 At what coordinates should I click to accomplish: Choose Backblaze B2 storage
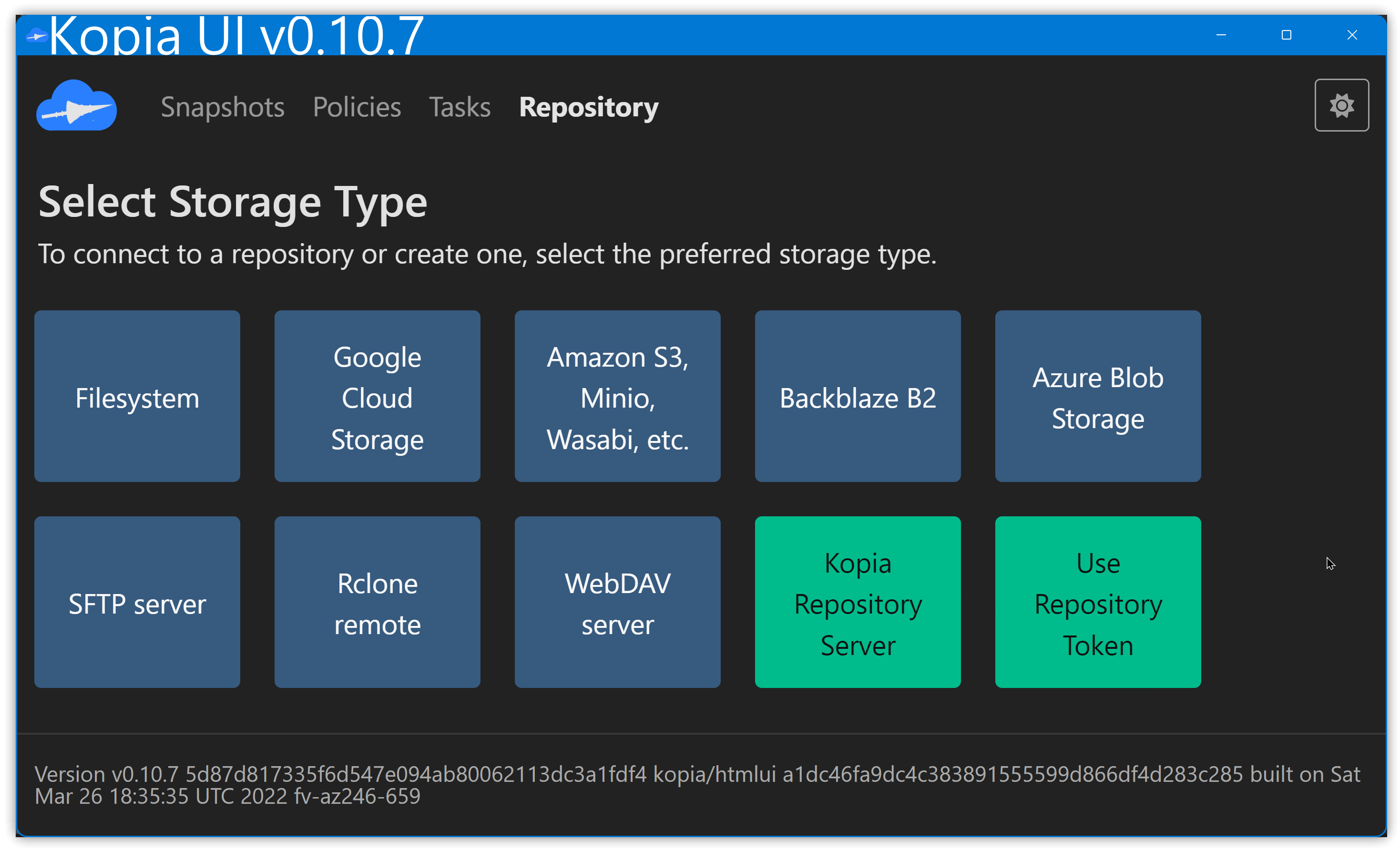(858, 396)
